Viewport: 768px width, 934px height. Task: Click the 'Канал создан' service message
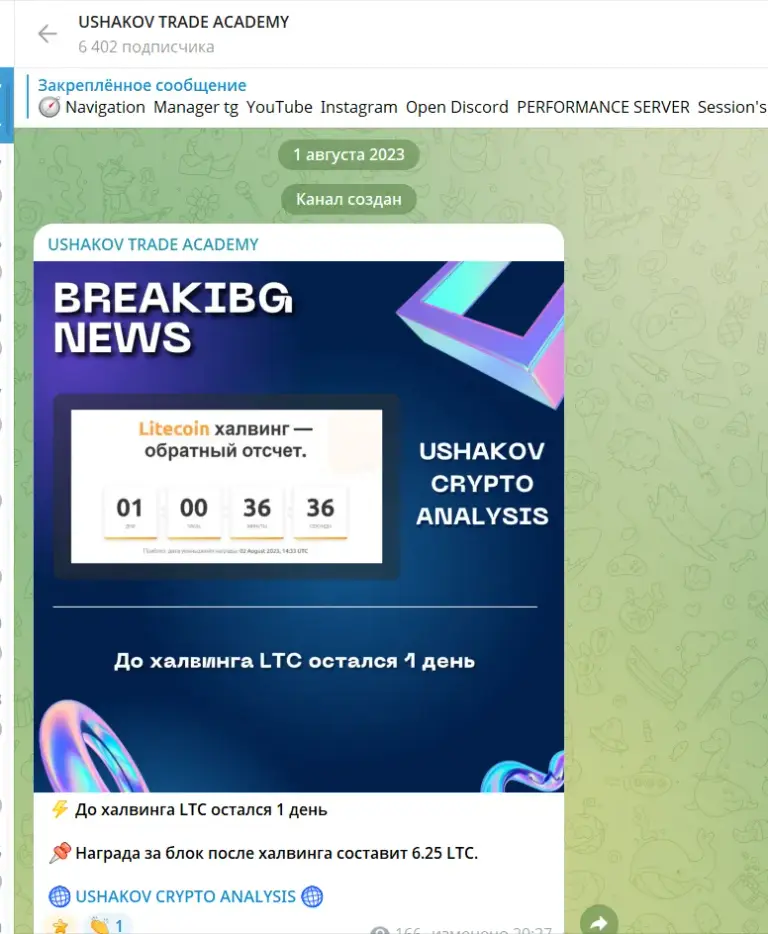point(349,199)
